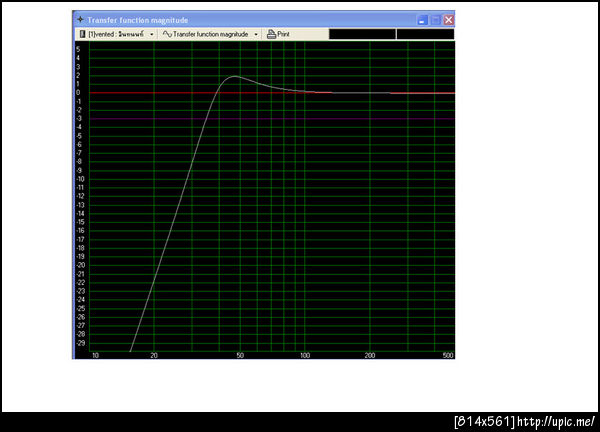Viewport: 600px width, 432px height.
Task: Click the Print button label
Action: point(283,34)
